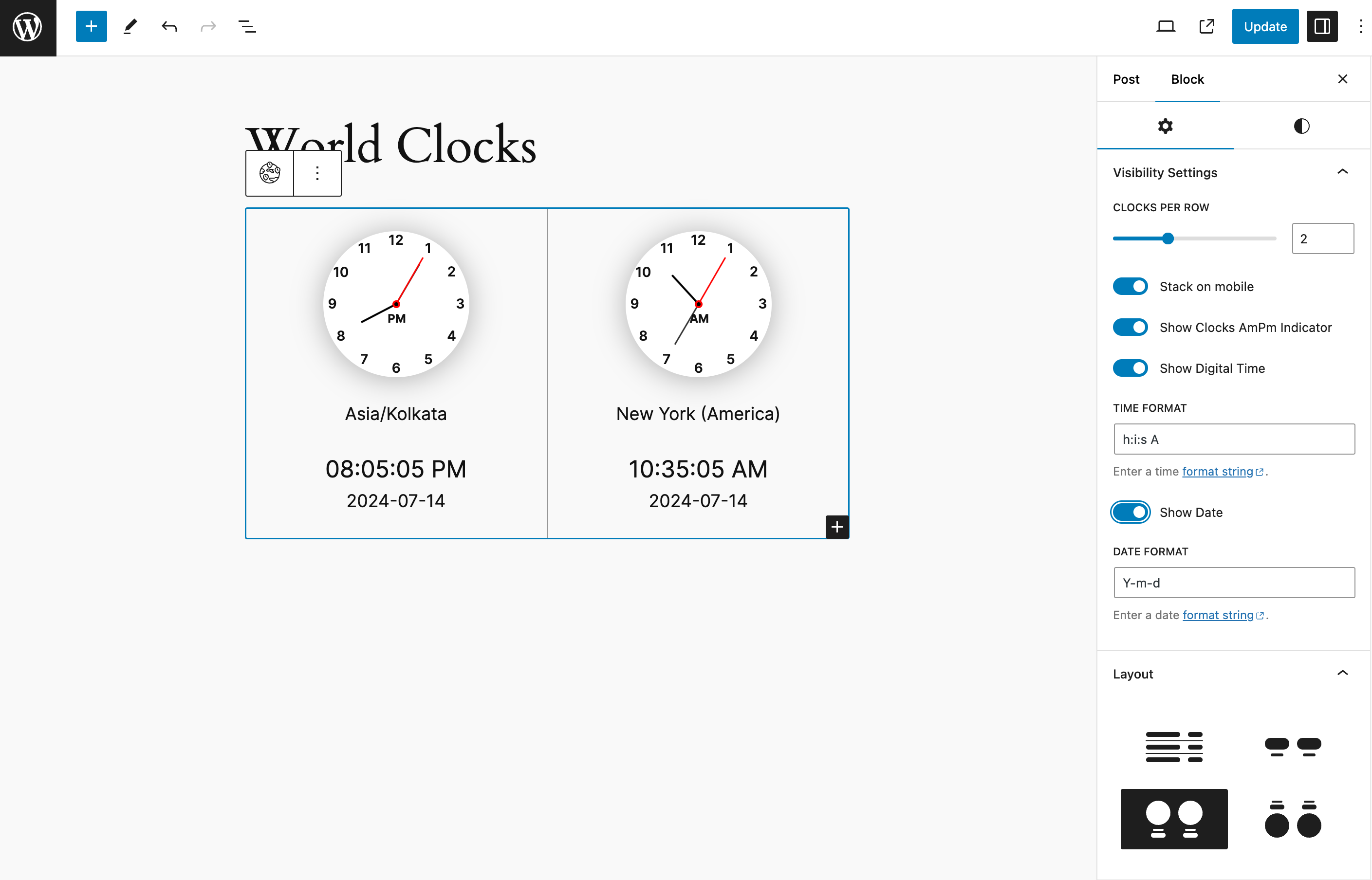The width and height of the screenshot is (1372, 880).
Task: Select the World Clocks globe block icon
Action: pyautogui.click(x=270, y=173)
